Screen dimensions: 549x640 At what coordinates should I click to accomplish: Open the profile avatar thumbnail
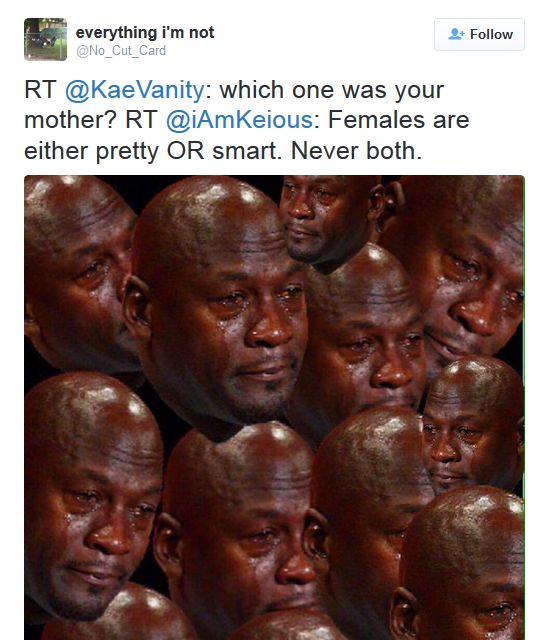pyautogui.click(x=45, y=39)
